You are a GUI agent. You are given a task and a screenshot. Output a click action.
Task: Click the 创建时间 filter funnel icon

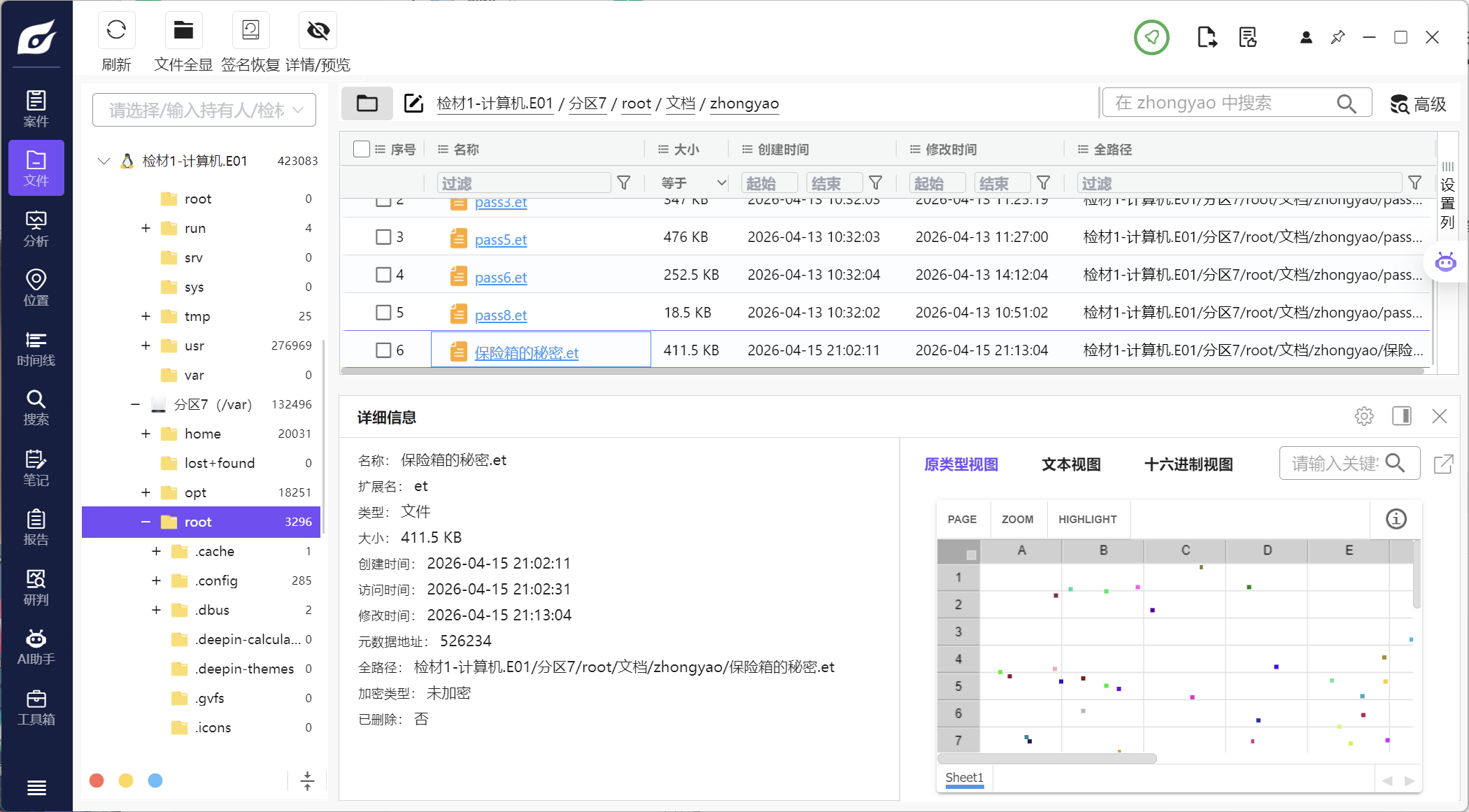click(875, 183)
